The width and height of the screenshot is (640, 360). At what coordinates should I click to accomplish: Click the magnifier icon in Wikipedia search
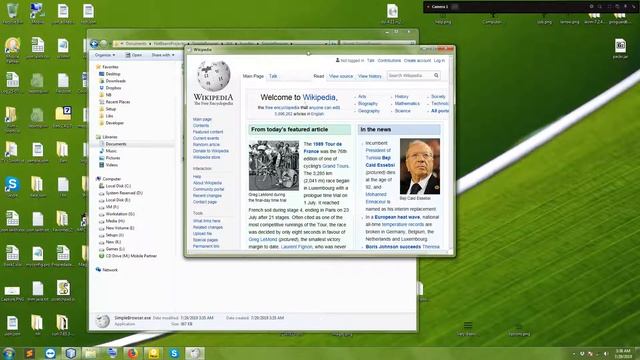(436, 76)
